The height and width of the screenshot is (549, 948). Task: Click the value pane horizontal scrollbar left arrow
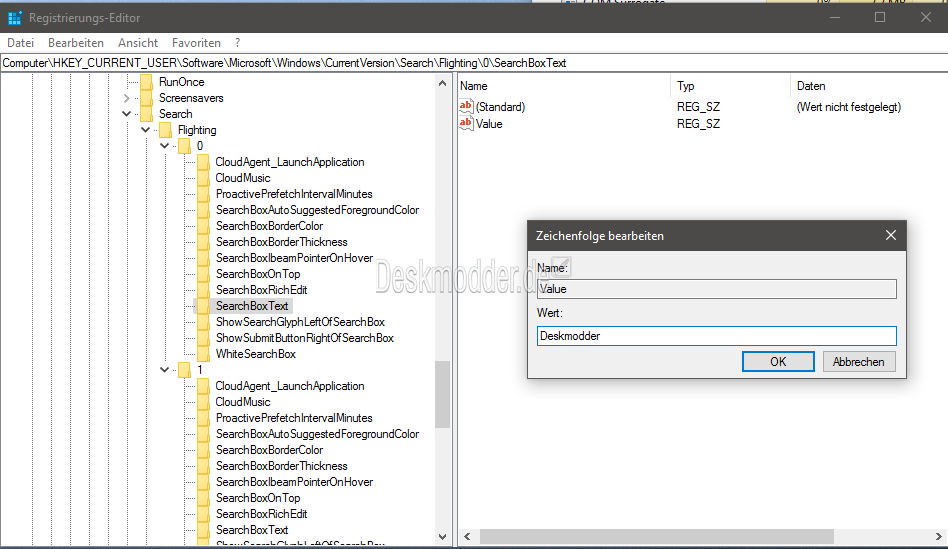[467, 536]
